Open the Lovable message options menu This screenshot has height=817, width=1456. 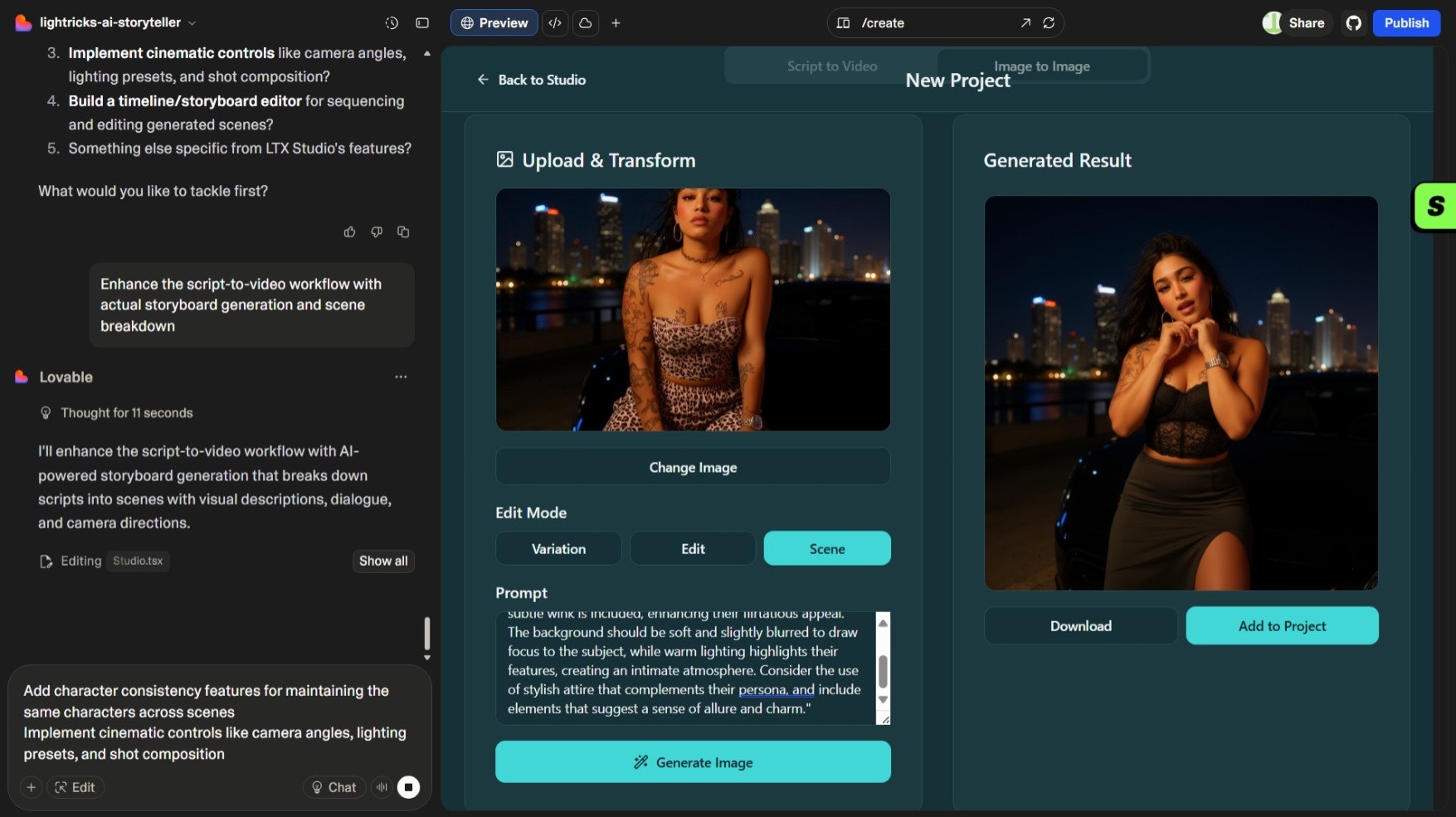point(401,377)
